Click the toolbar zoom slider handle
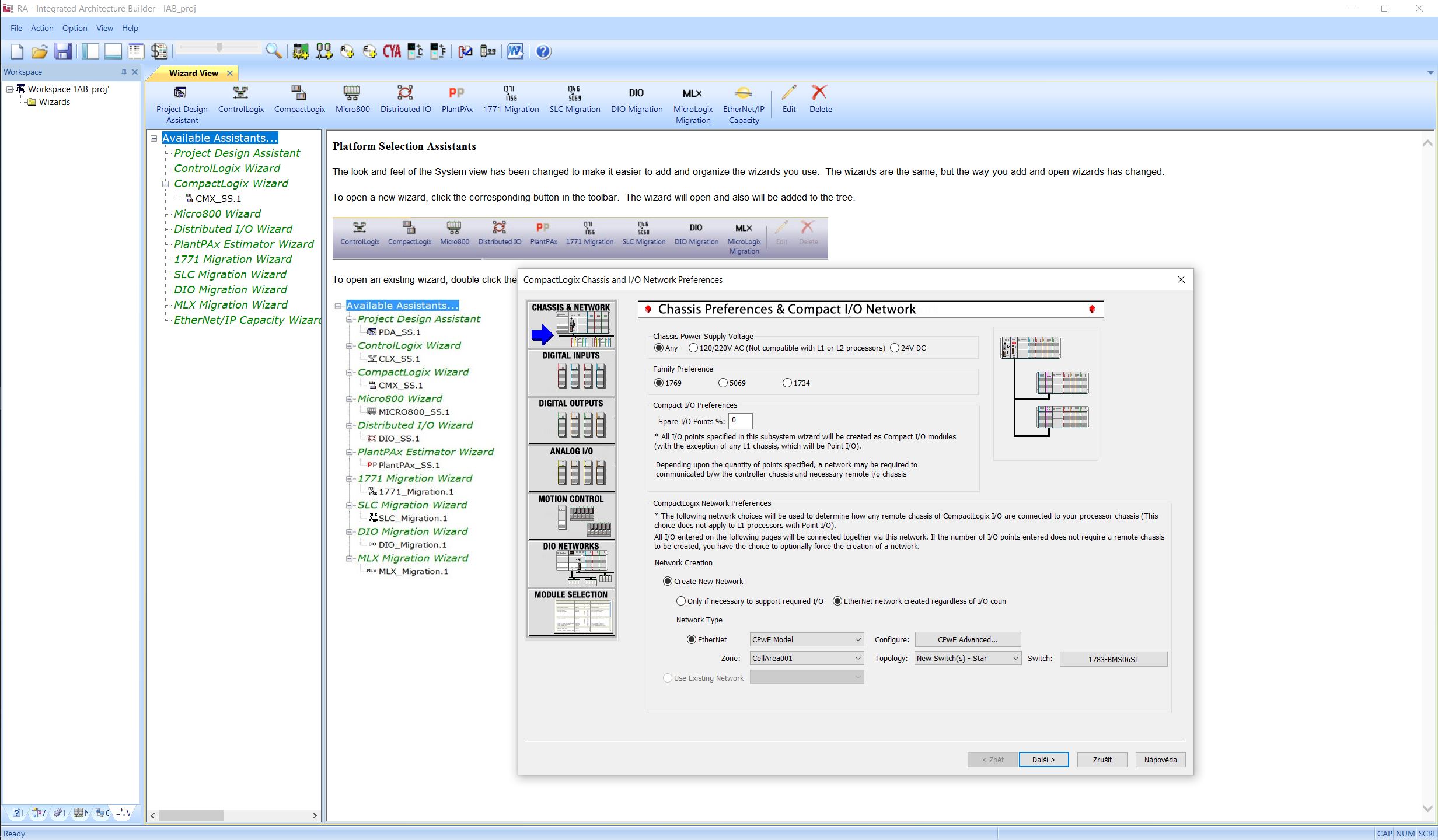1438x840 pixels. (219, 47)
